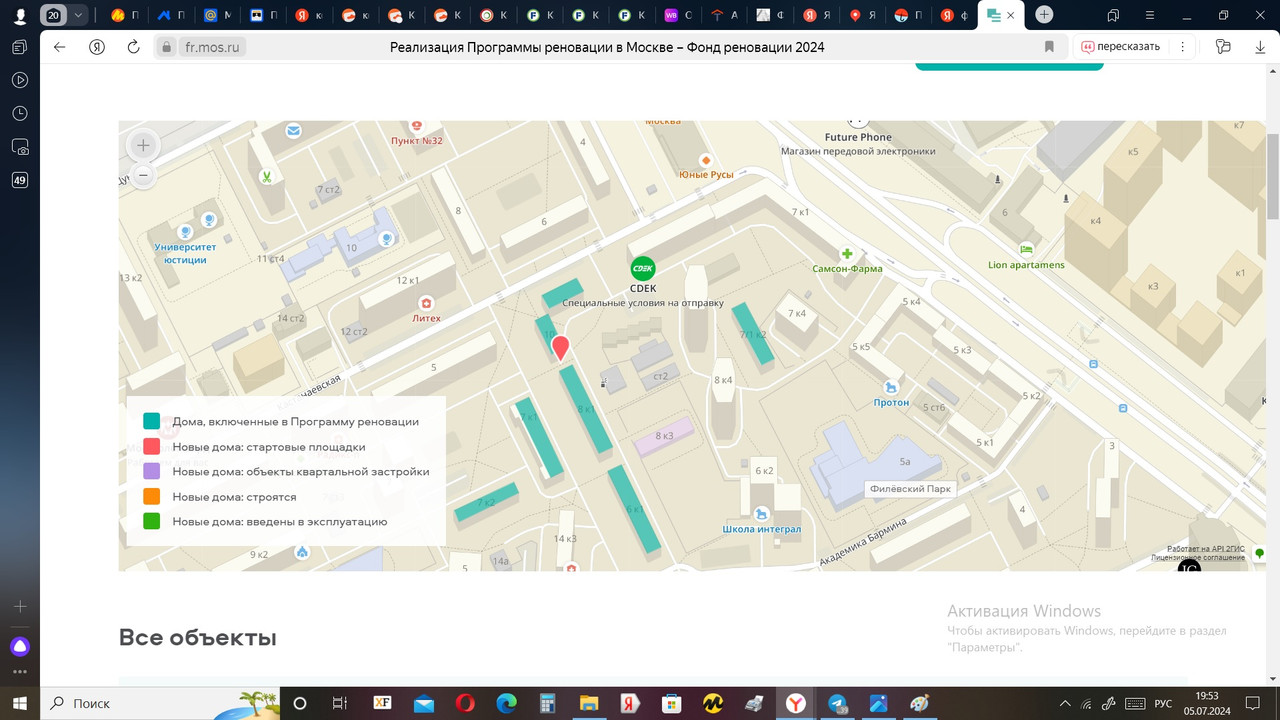Select the Самсон-Фарма pharmacy cross icon

pyautogui.click(x=847, y=254)
